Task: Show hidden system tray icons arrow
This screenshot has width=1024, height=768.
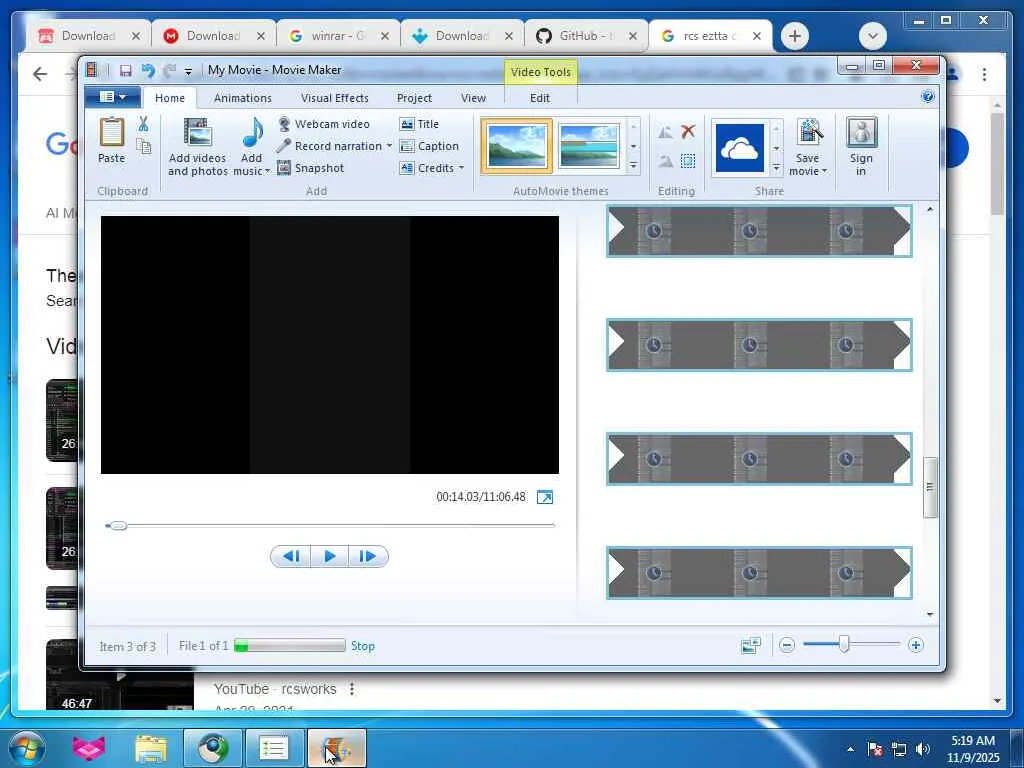Action: (850, 749)
